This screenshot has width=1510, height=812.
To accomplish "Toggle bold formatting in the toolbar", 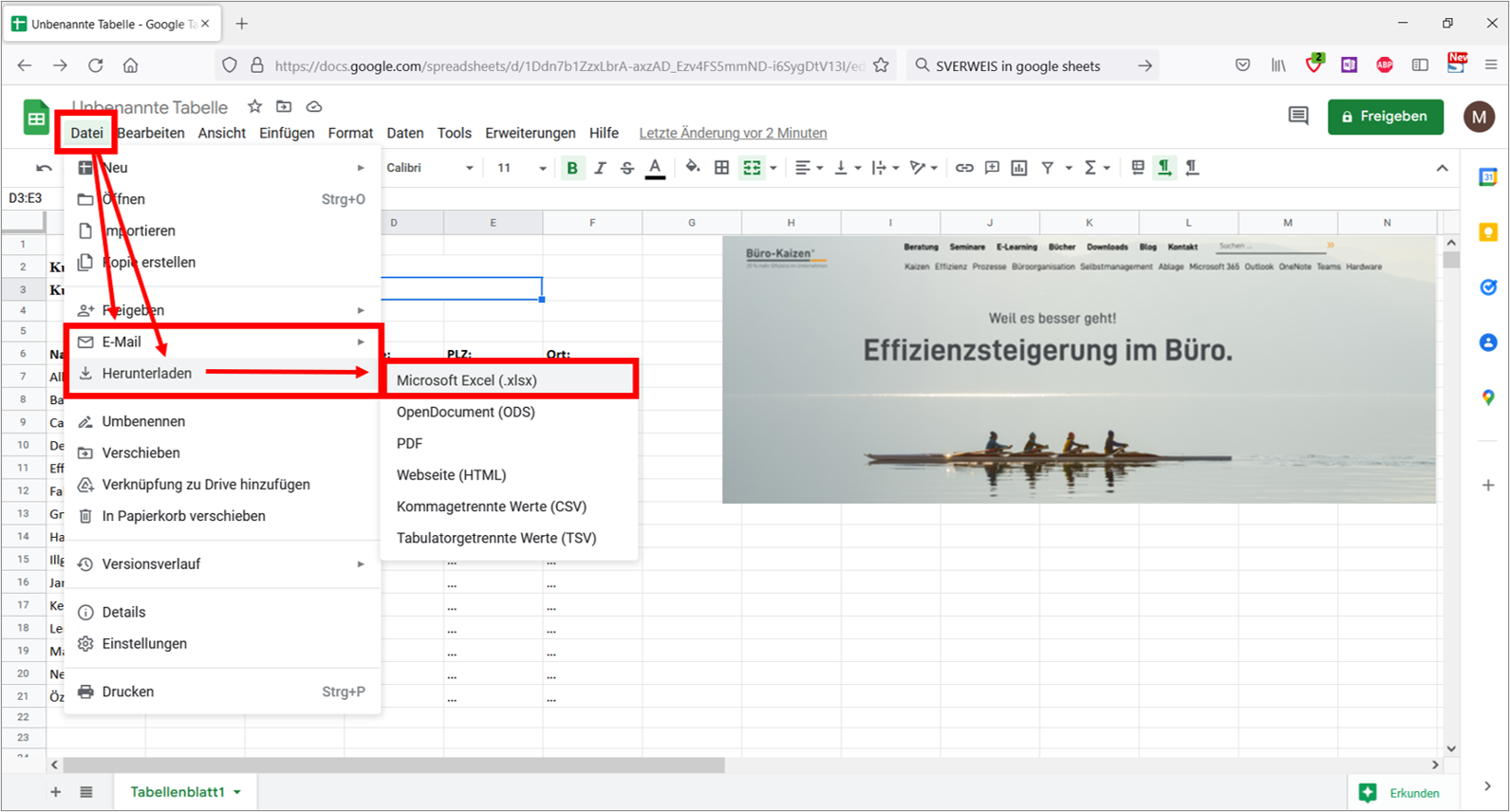I will point(572,168).
